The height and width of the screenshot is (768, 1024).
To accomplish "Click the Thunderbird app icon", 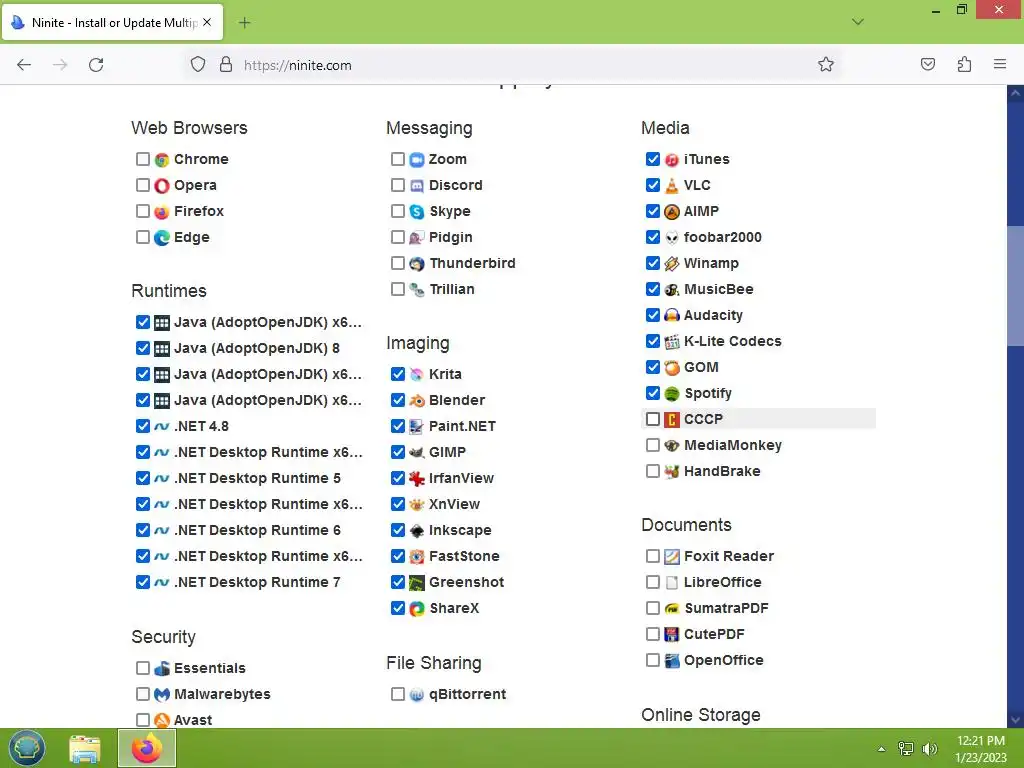I will click(417, 264).
